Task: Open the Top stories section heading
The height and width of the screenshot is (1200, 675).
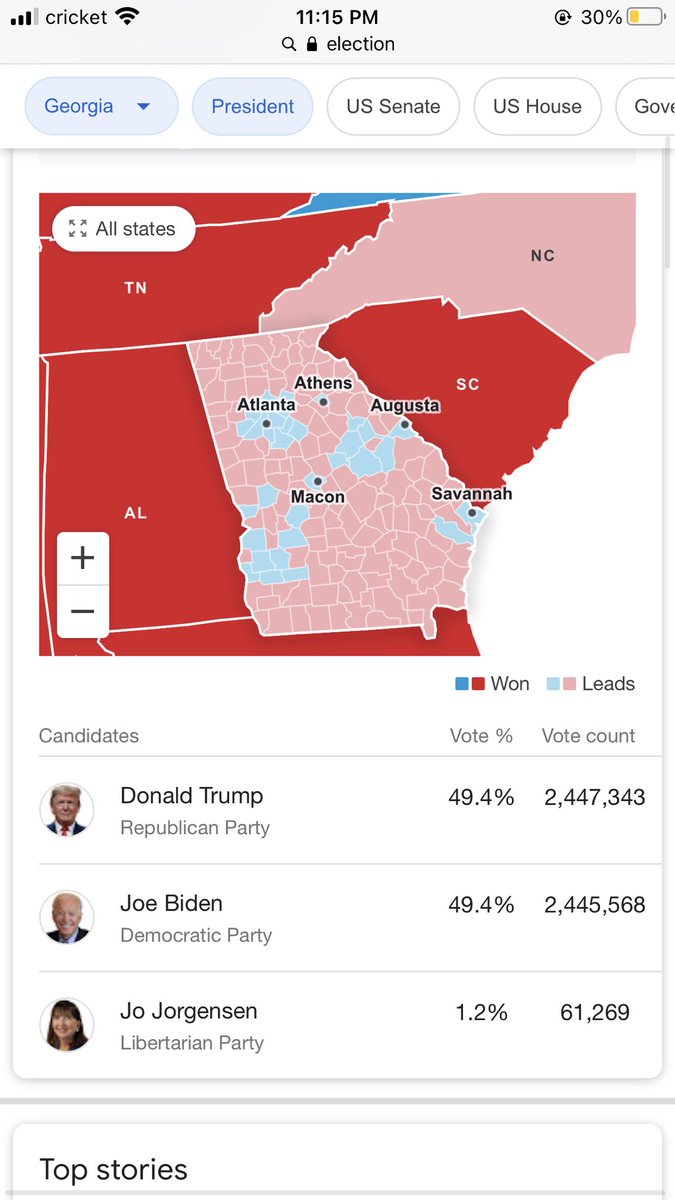Action: click(x=113, y=1169)
